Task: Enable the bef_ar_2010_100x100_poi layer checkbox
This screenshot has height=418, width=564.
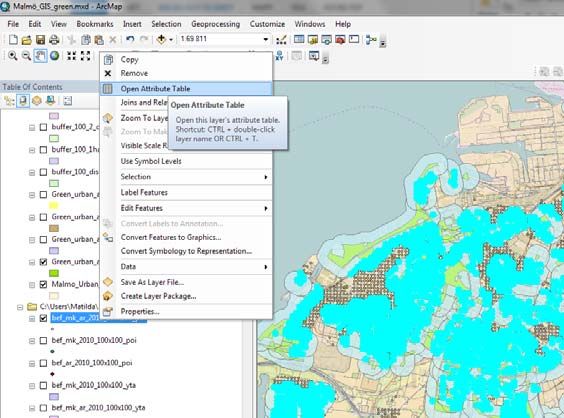Action: [43, 363]
